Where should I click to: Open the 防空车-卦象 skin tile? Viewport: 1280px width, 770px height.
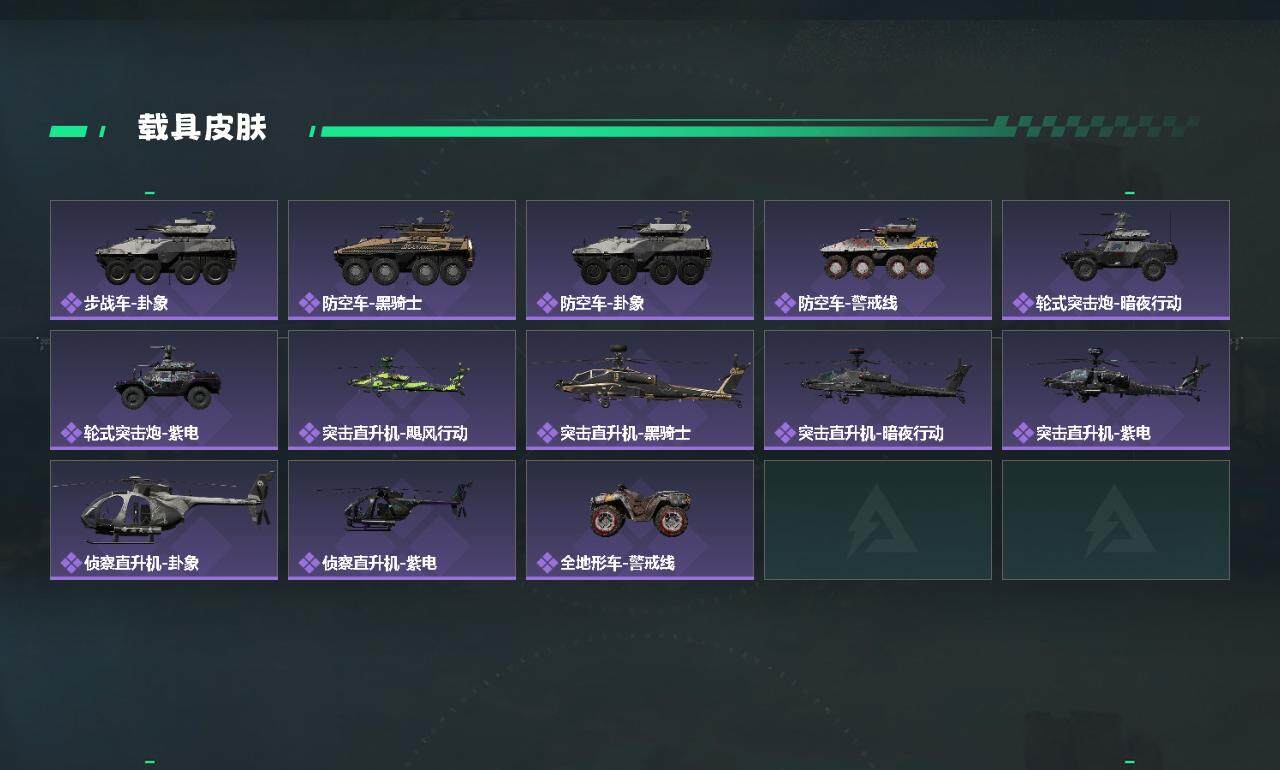(640, 260)
